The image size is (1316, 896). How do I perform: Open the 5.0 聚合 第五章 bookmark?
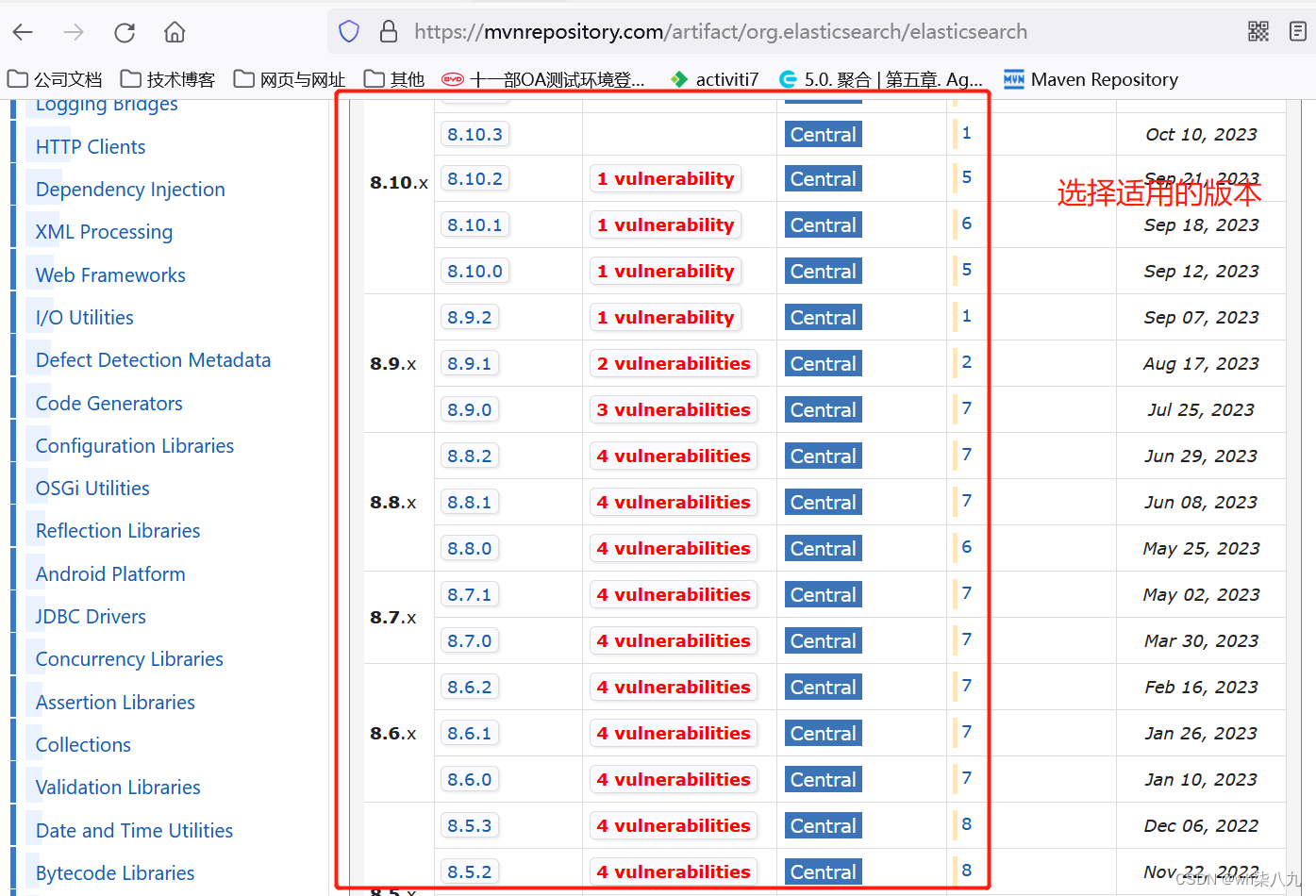[x=881, y=79]
